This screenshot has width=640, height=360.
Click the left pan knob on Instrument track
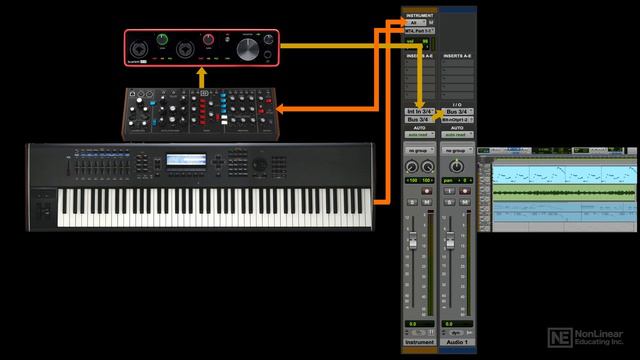(x=411, y=167)
